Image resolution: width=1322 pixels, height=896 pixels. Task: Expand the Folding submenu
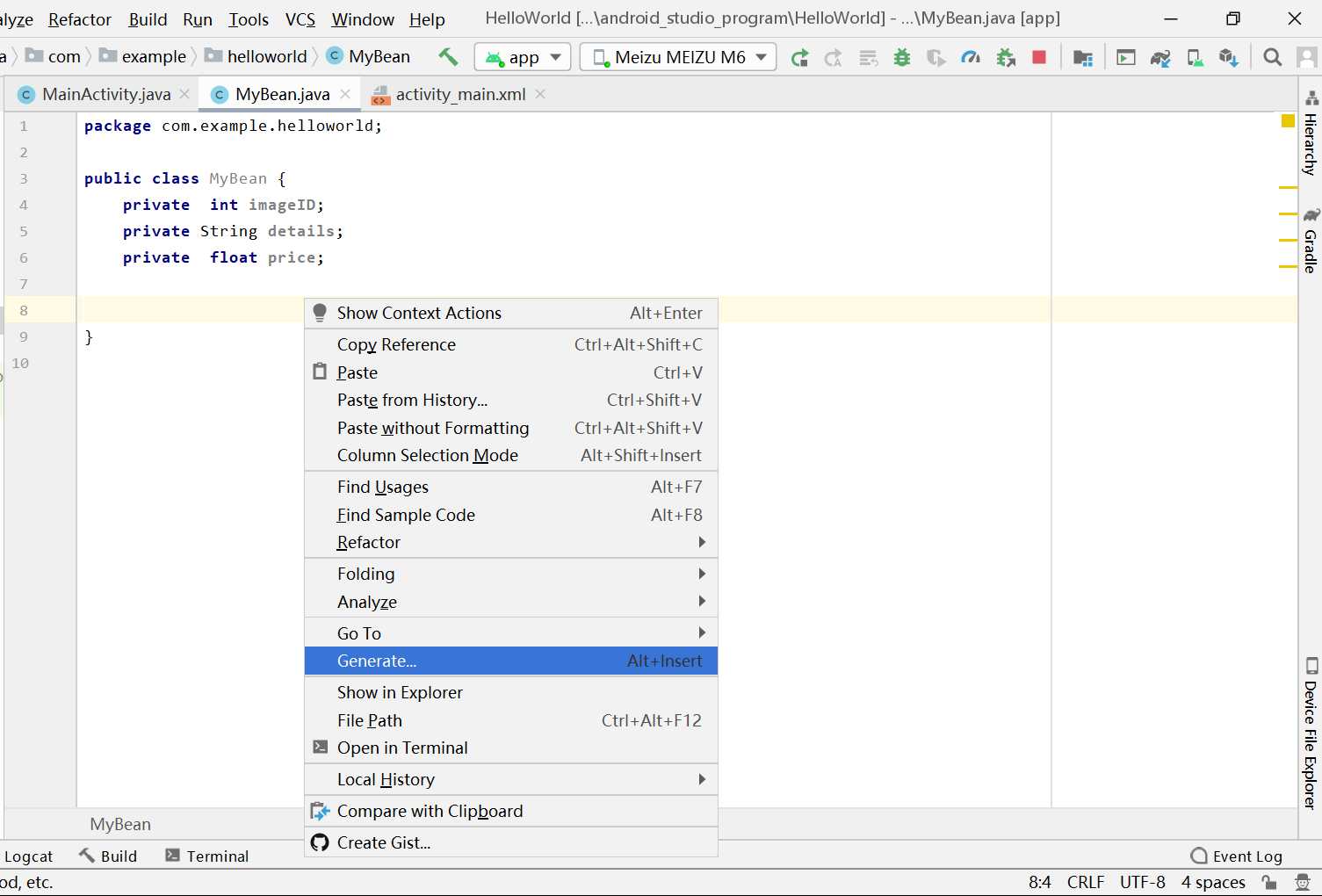511,574
